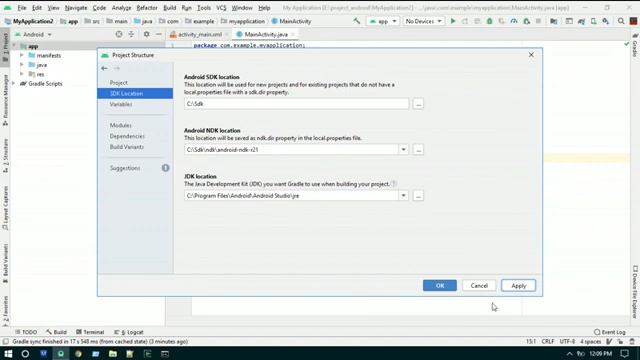Expand the JDK location dropdown arrow

tap(403, 196)
